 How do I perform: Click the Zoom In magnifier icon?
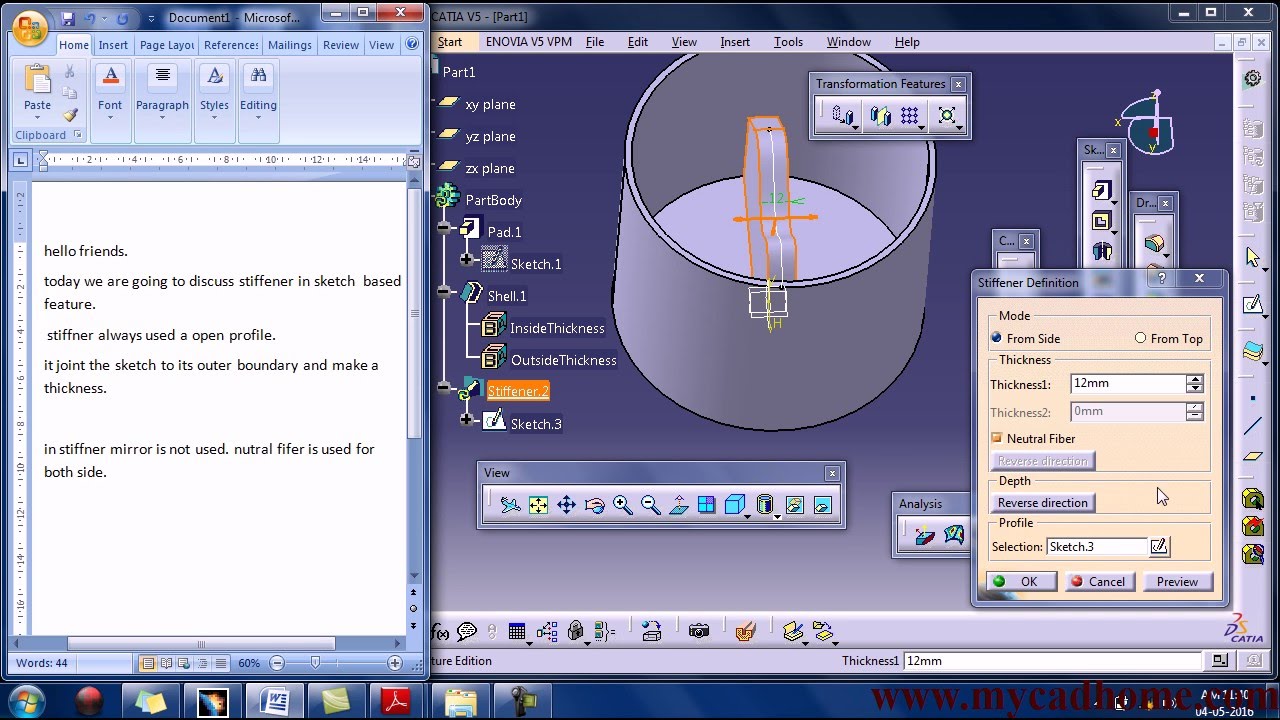pos(622,506)
